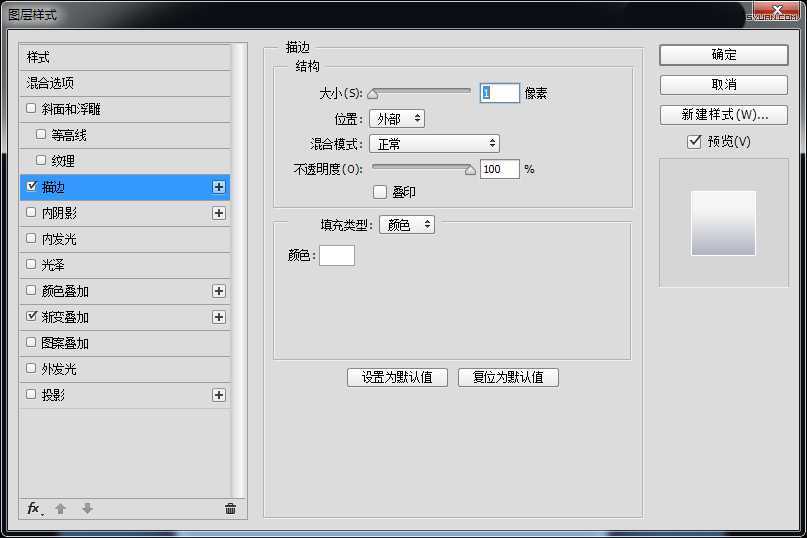This screenshot has height=538, width=807.
Task: Open the fx effects menu icon
Action: [x=33, y=508]
